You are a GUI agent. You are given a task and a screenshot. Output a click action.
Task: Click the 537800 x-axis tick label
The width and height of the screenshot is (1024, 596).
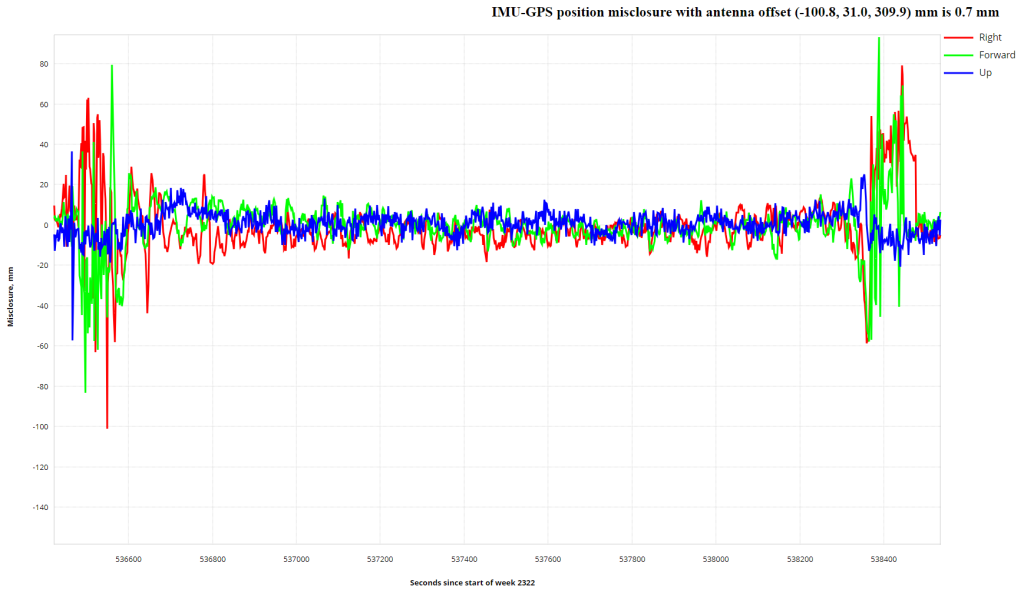pyautogui.click(x=632, y=559)
